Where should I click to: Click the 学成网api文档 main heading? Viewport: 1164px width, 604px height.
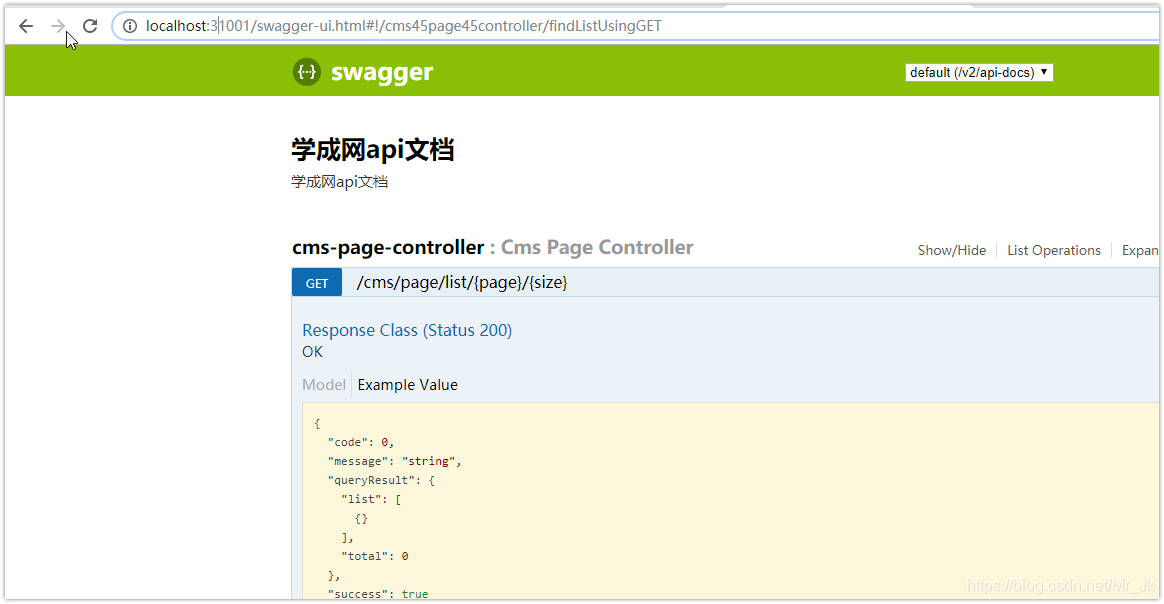373,150
